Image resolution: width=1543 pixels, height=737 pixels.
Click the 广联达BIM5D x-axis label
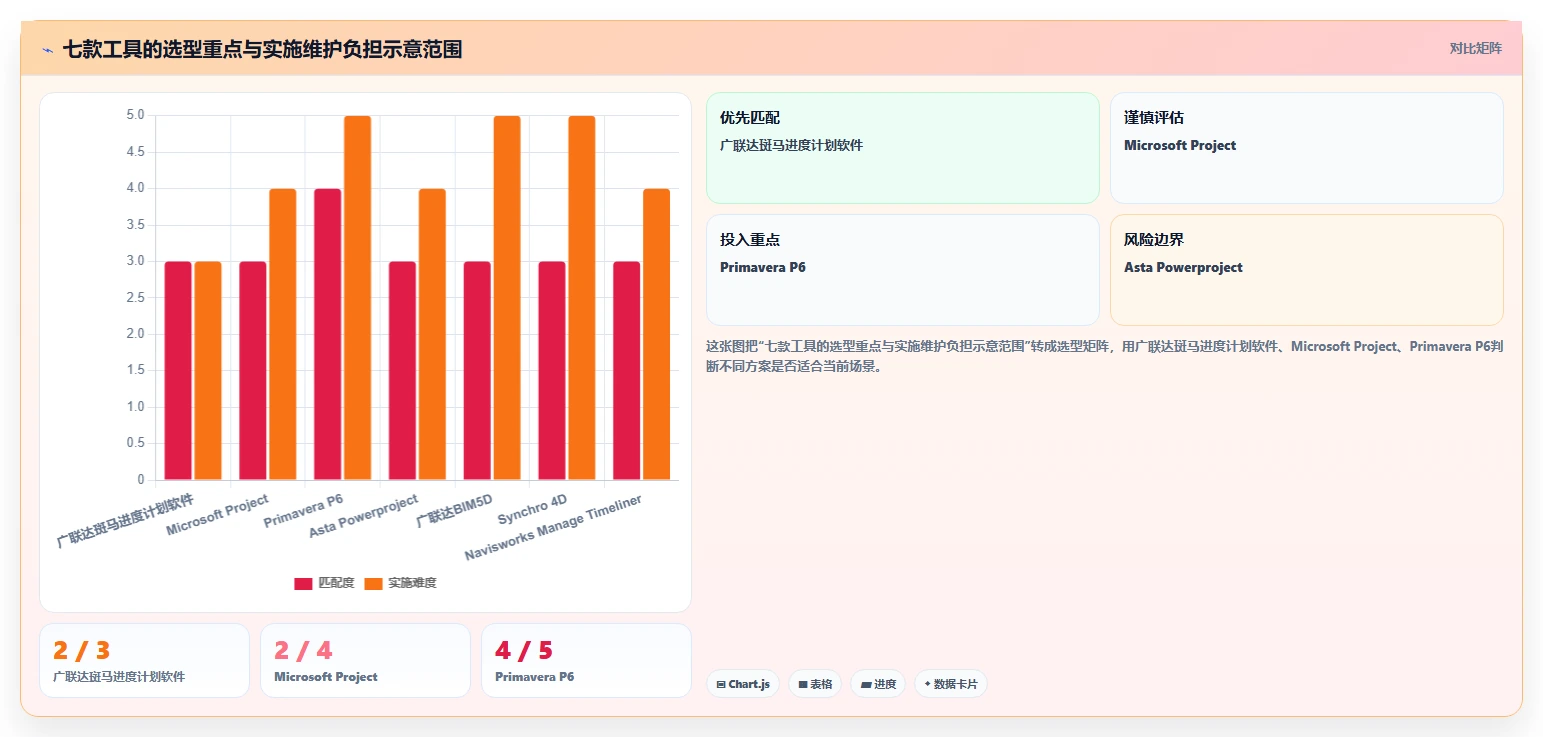coord(455,510)
